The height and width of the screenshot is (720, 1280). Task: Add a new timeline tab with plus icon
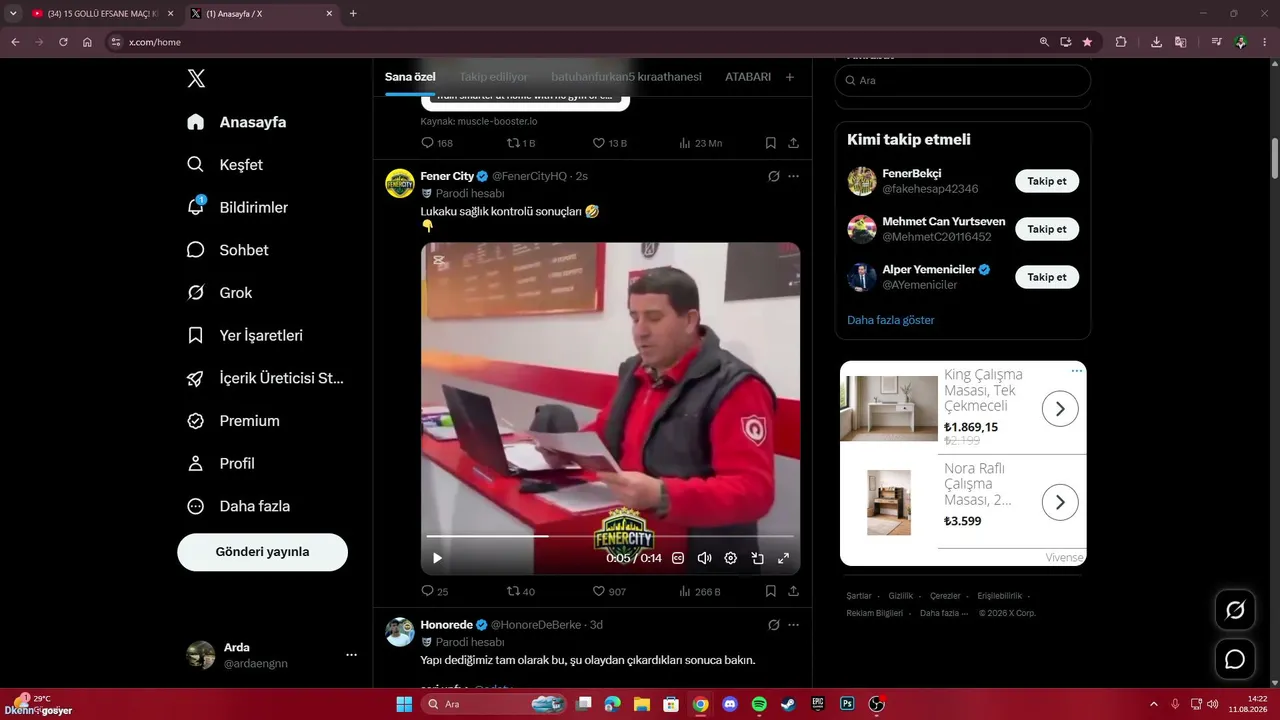(x=790, y=77)
